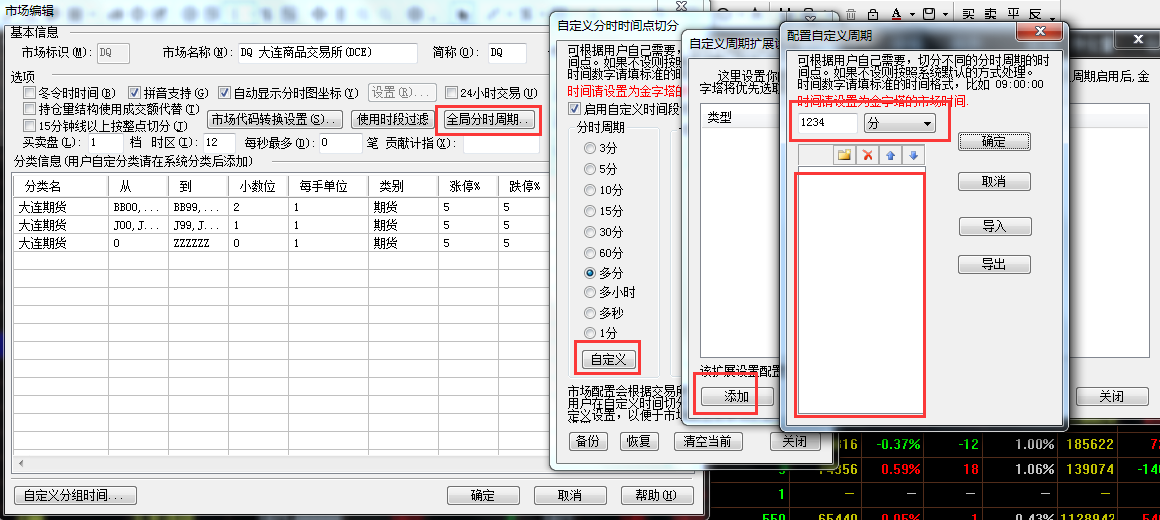
Task: Select the 15分 period radio button
Action: (590, 211)
